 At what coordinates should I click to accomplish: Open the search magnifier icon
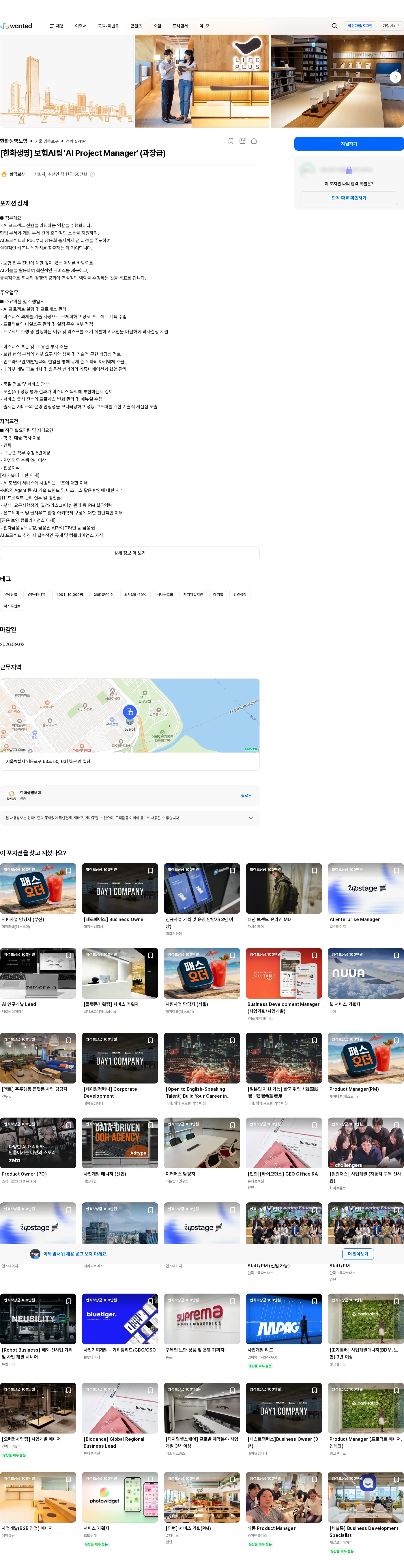coord(334,26)
